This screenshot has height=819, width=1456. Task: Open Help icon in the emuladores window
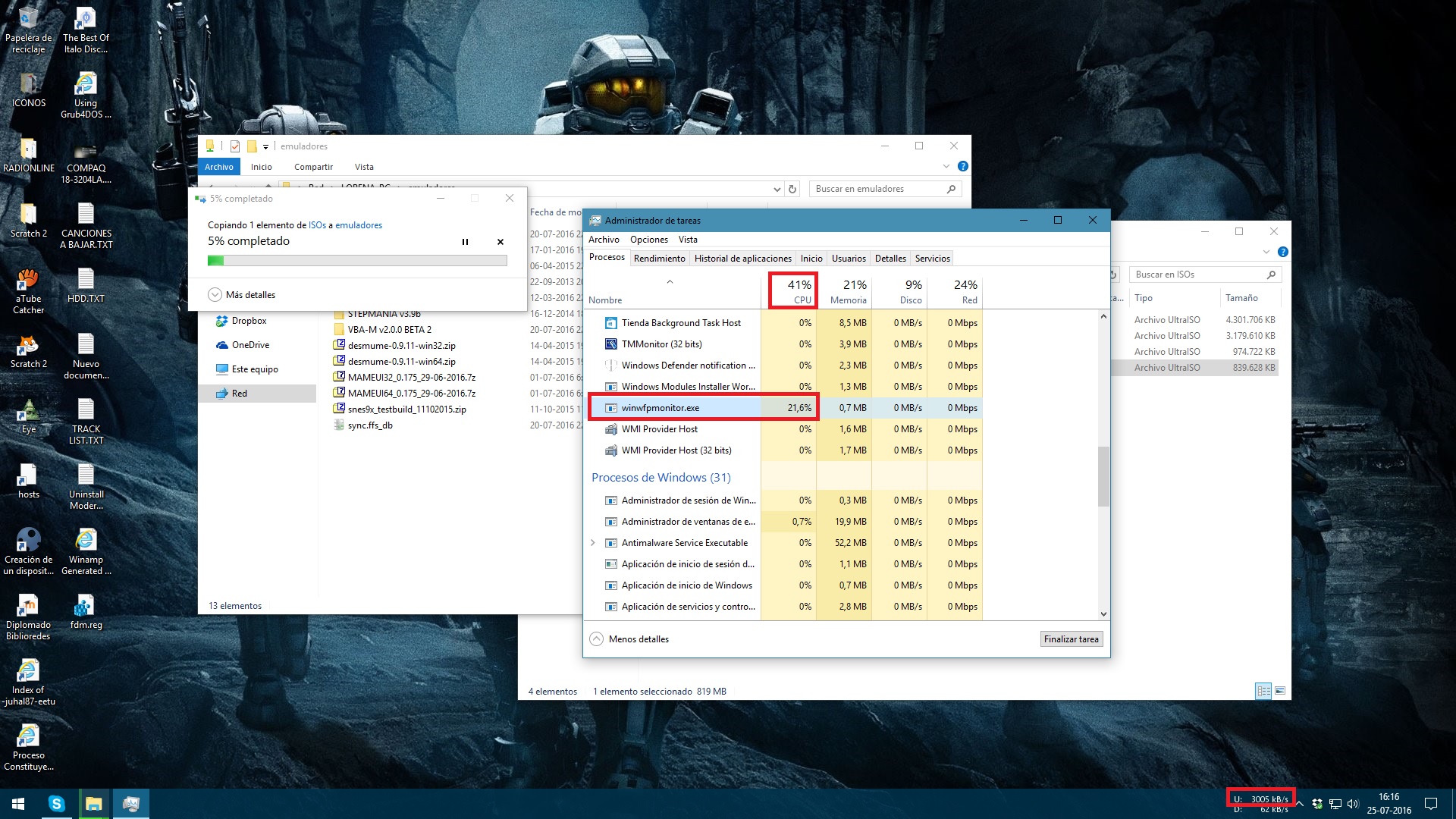tap(963, 166)
